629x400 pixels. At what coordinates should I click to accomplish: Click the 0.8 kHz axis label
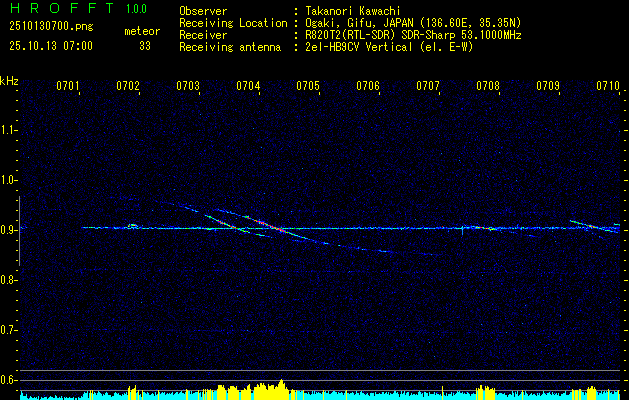(x=8, y=280)
